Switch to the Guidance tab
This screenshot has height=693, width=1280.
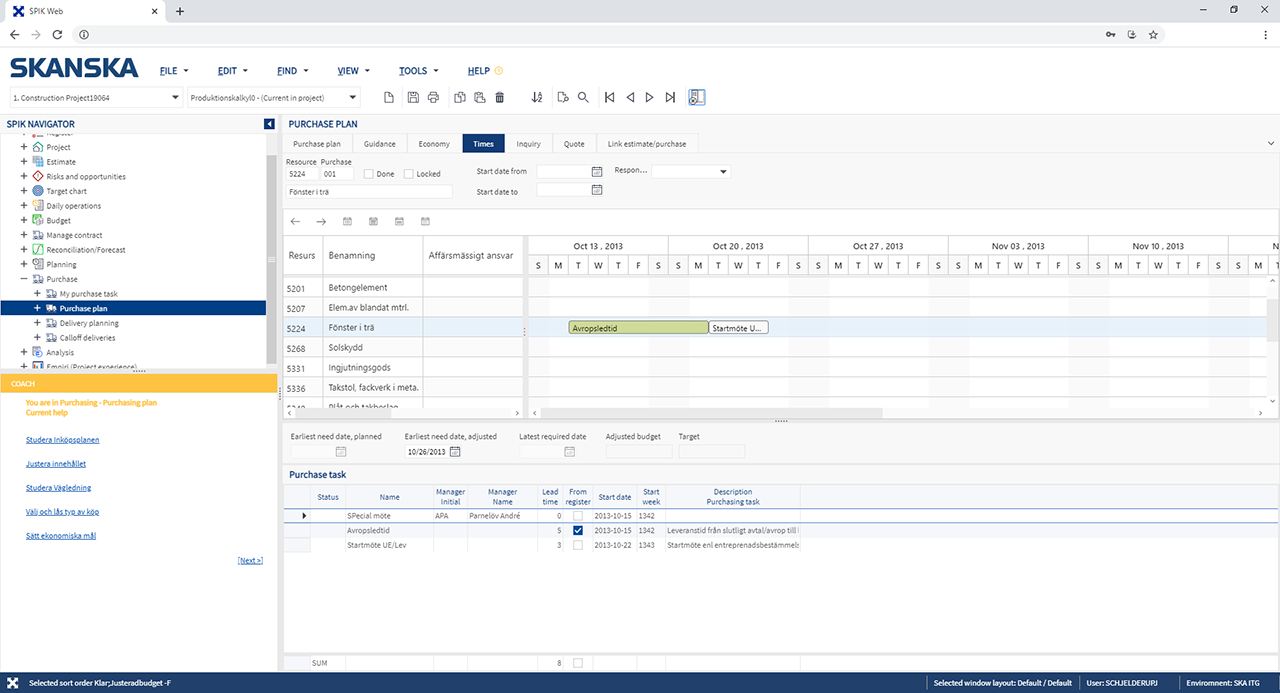pyautogui.click(x=380, y=144)
